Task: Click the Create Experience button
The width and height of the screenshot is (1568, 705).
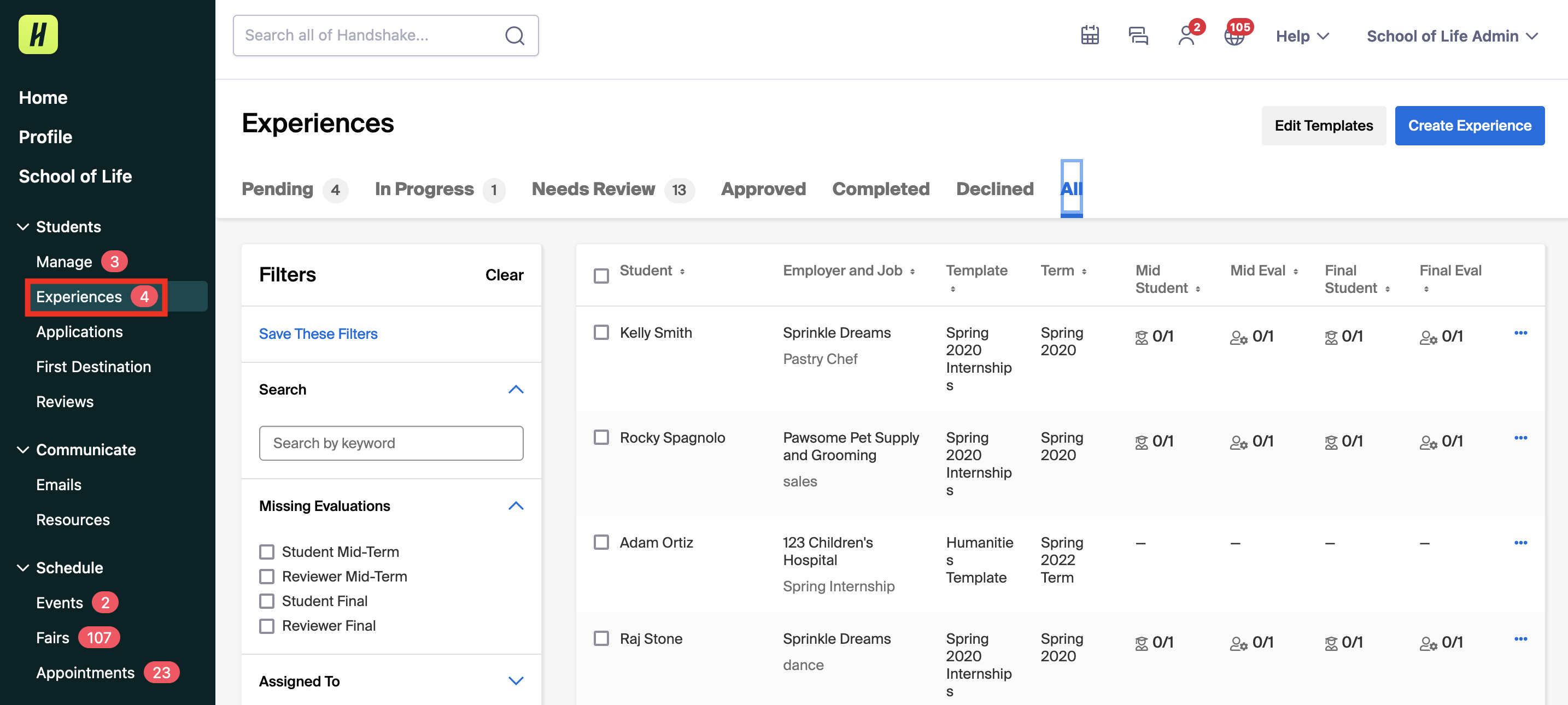Action: [x=1470, y=125]
